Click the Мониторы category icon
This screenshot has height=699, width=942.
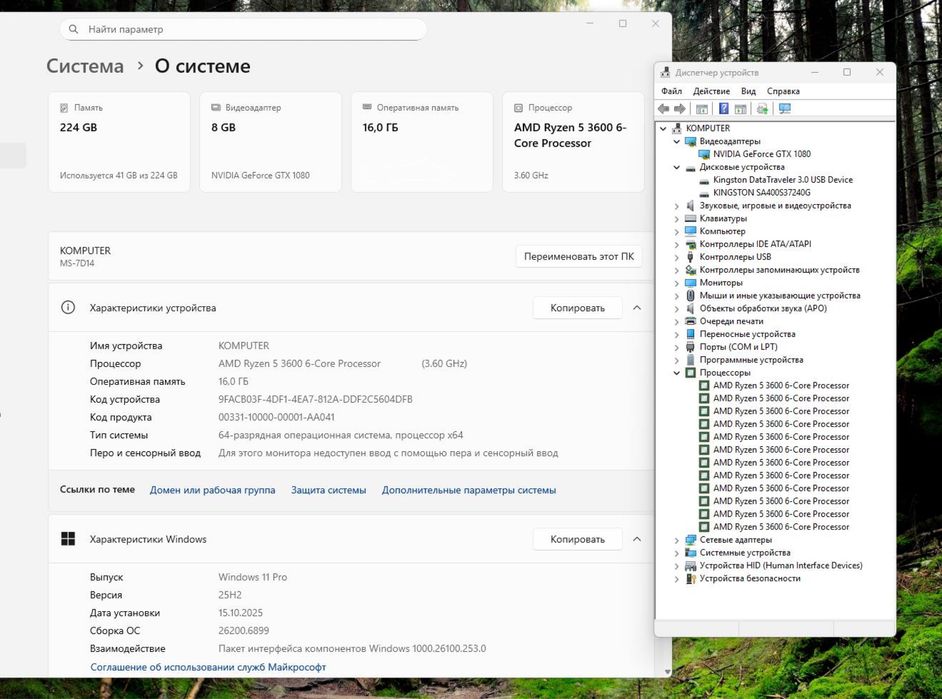click(x=690, y=282)
